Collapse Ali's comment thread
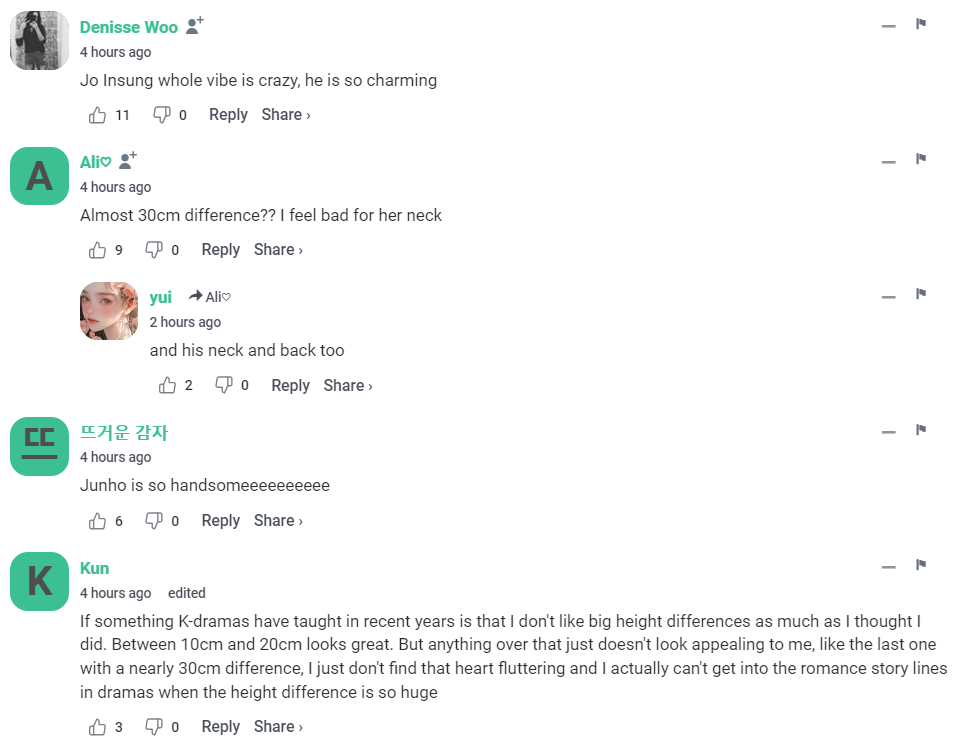The width and height of the screenshot is (961, 744). click(x=888, y=162)
